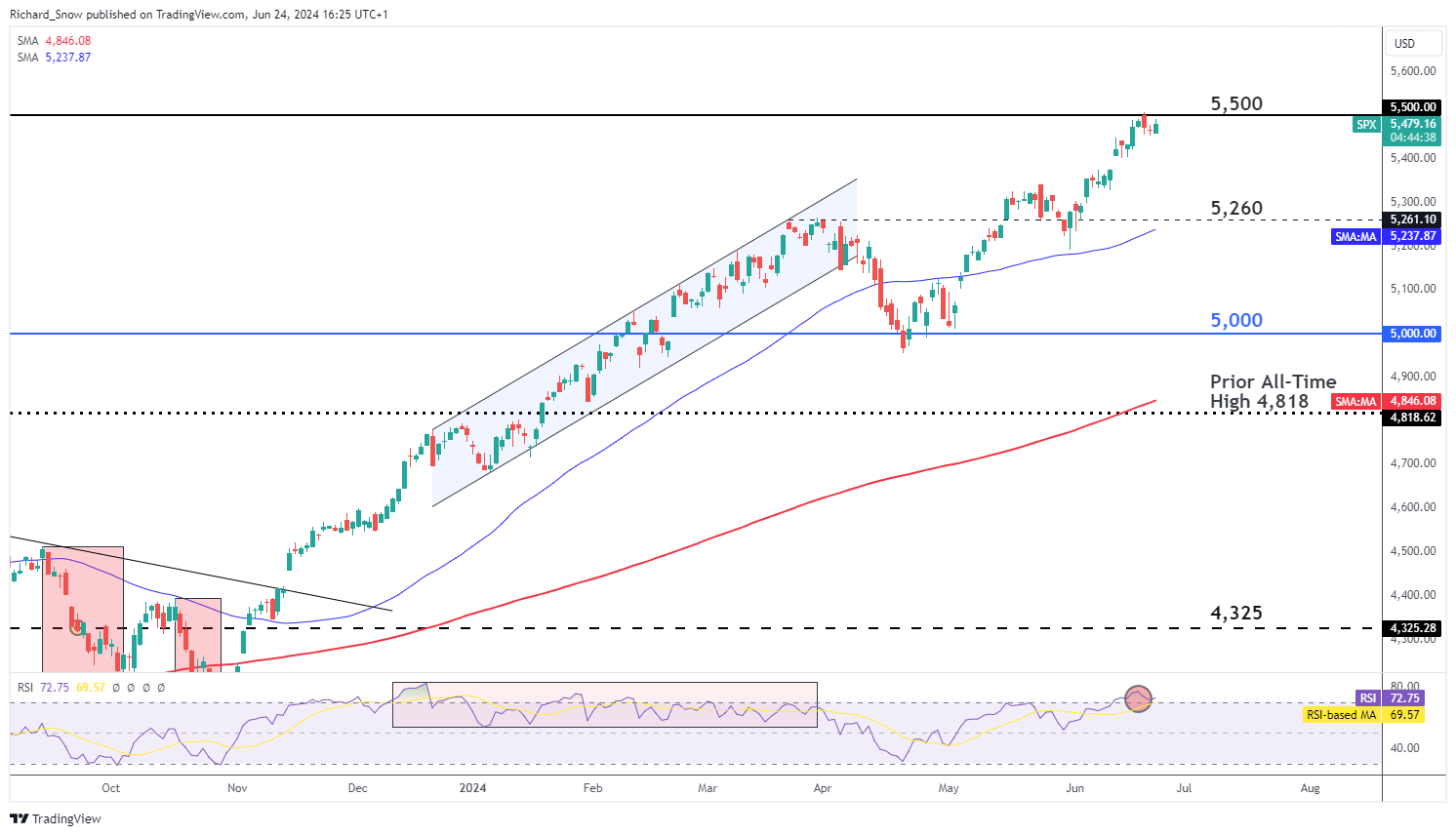Click the SMA 5,237.87 legend entry
This screenshot has height=836, width=1456.
(55, 58)
